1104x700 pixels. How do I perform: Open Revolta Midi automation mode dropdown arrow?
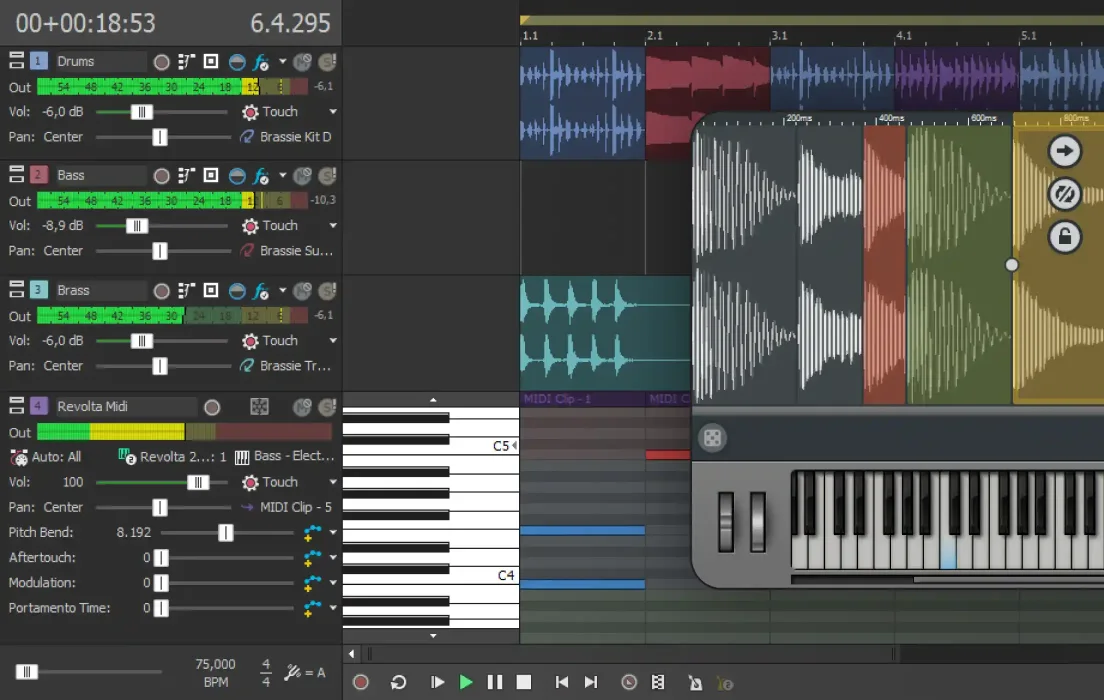coord(333,482)
